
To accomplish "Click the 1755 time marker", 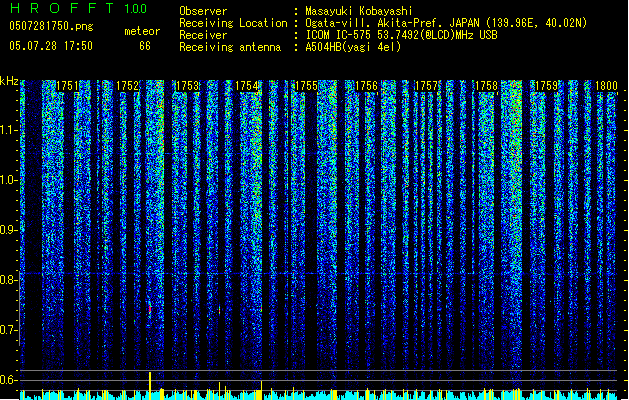I will pyautogui.click(x=306, y=86).
